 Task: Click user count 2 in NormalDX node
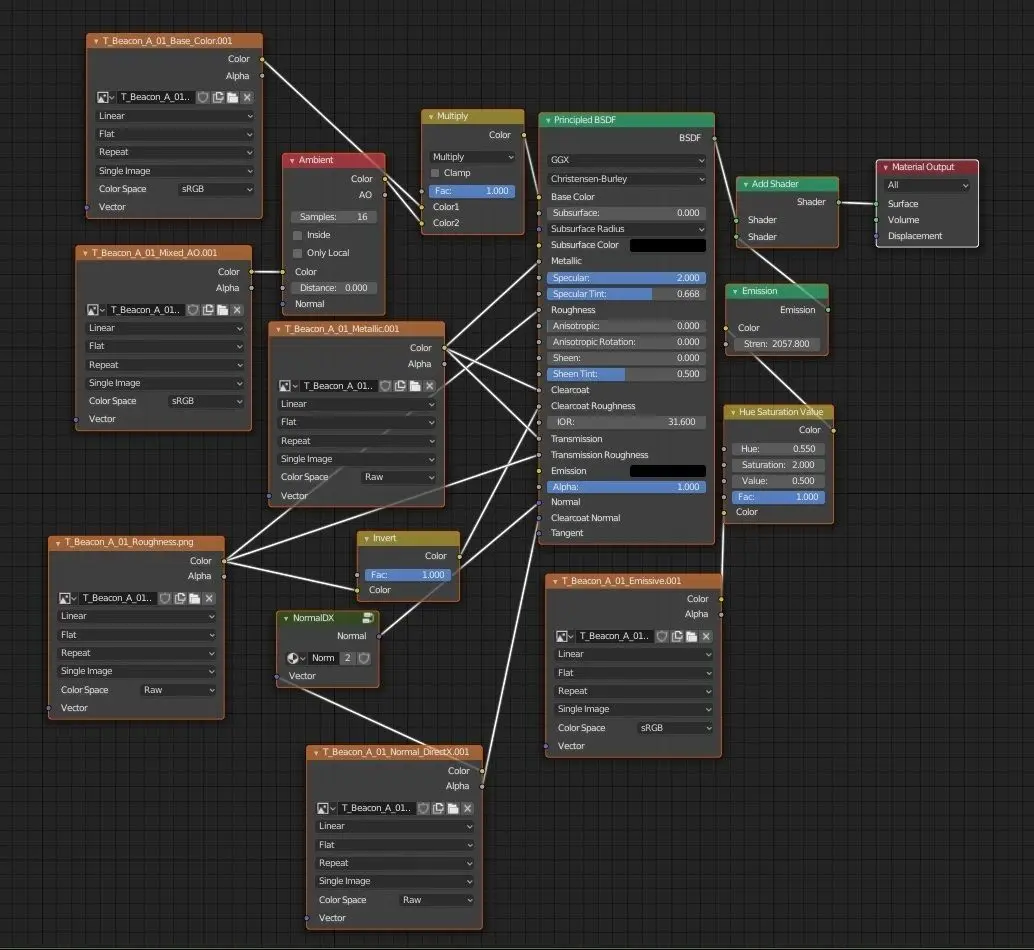348,658
